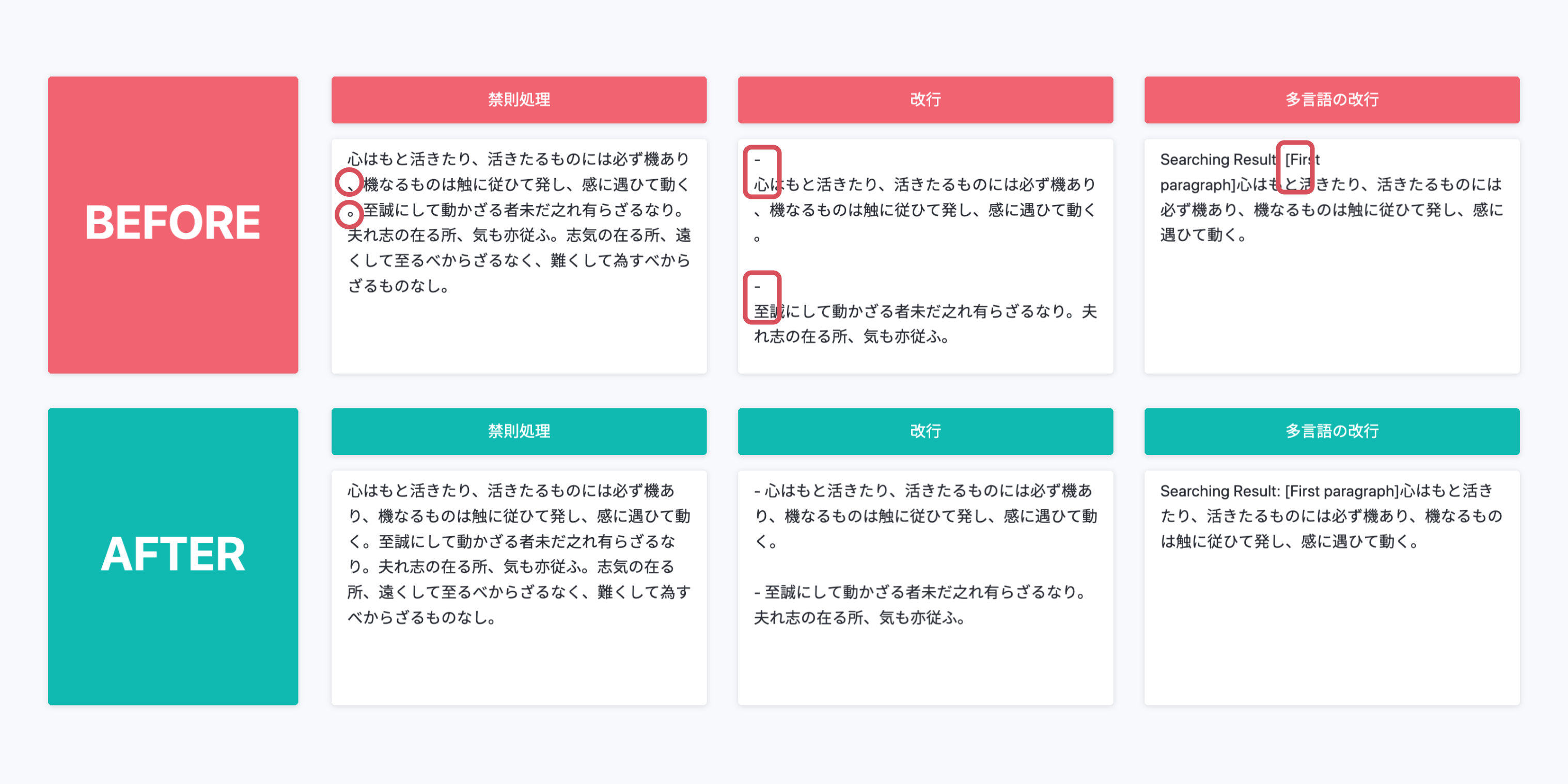
Task: Click the red box around [First
Action: 1295,167
